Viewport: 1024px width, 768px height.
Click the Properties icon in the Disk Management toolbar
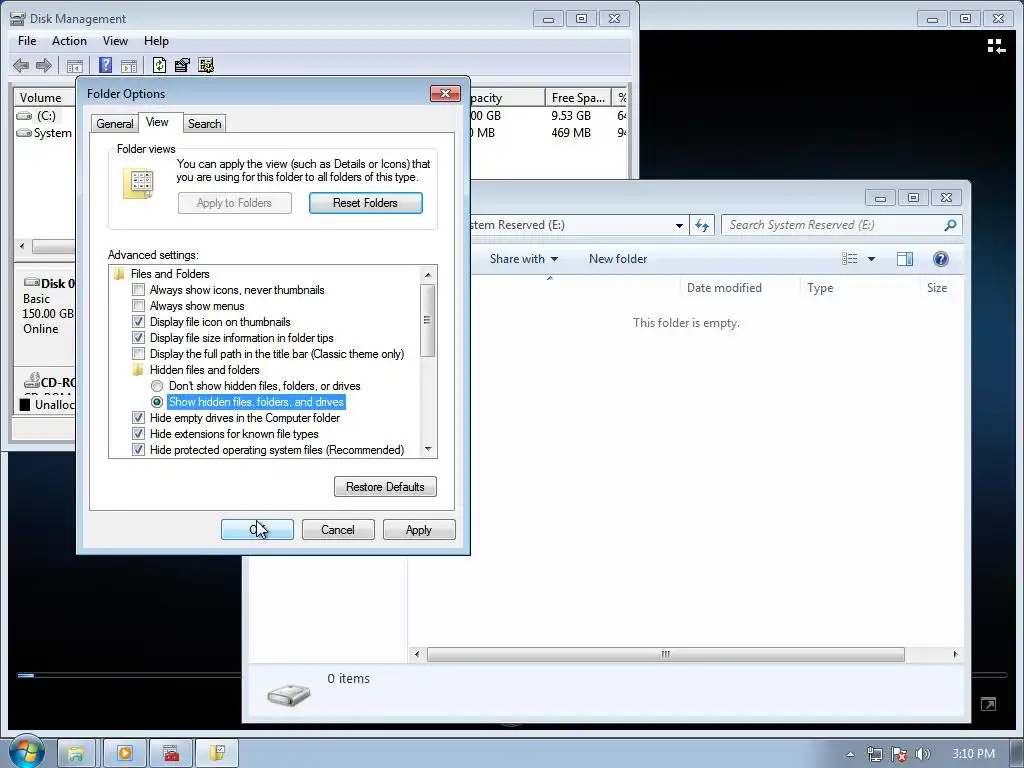click(182, 65)
